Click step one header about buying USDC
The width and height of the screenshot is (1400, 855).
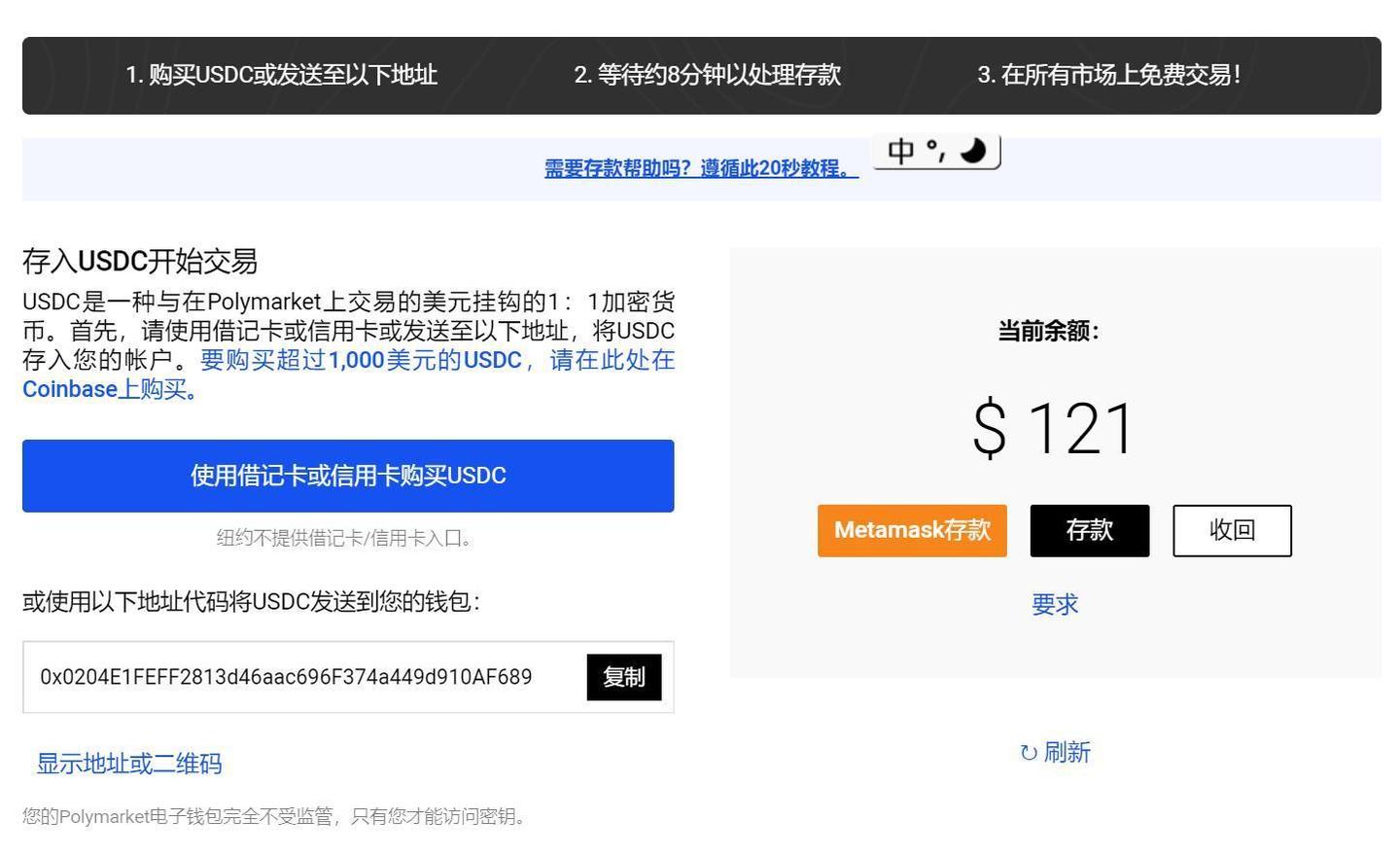point(282,75)
